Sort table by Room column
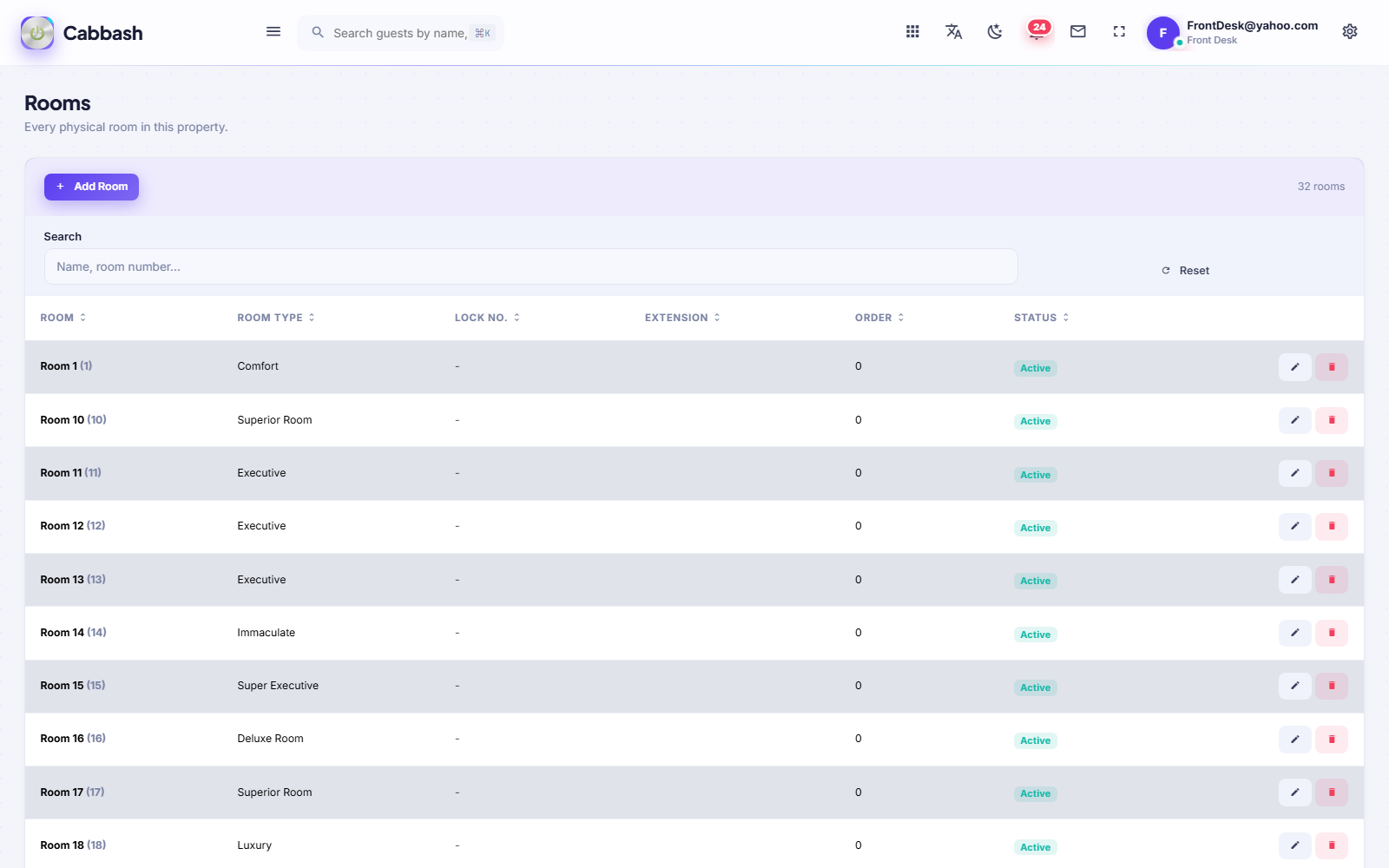 [x=63, y=318]
